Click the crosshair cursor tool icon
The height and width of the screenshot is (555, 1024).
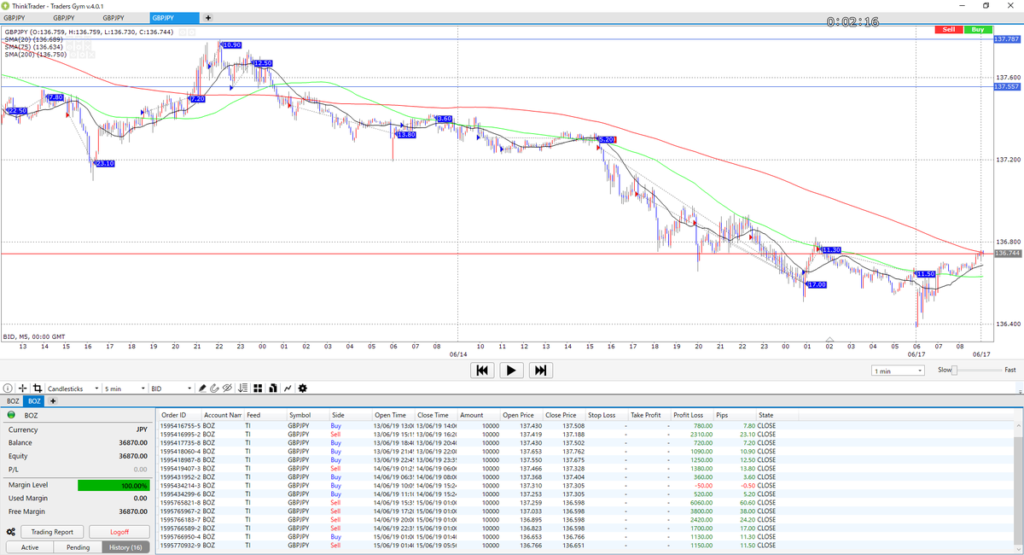23,388
